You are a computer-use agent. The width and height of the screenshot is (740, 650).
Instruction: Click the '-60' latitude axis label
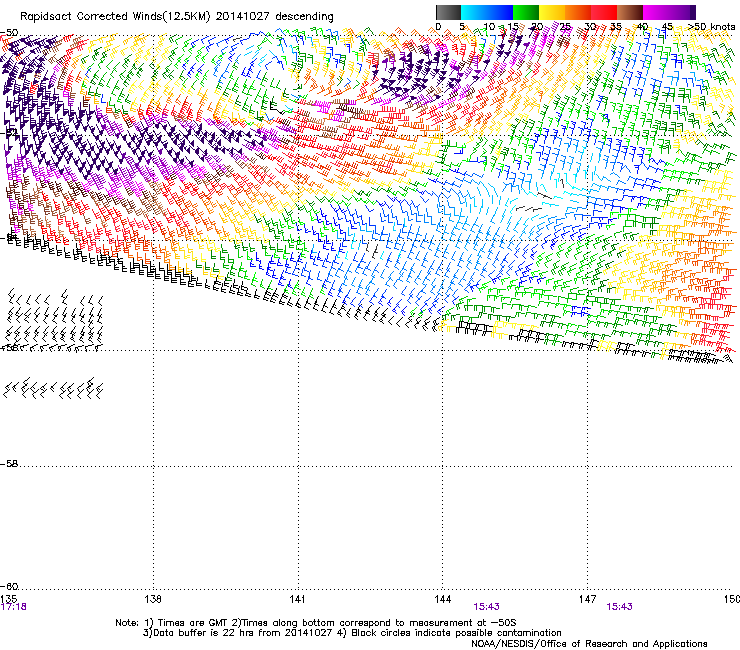point(9,587)
